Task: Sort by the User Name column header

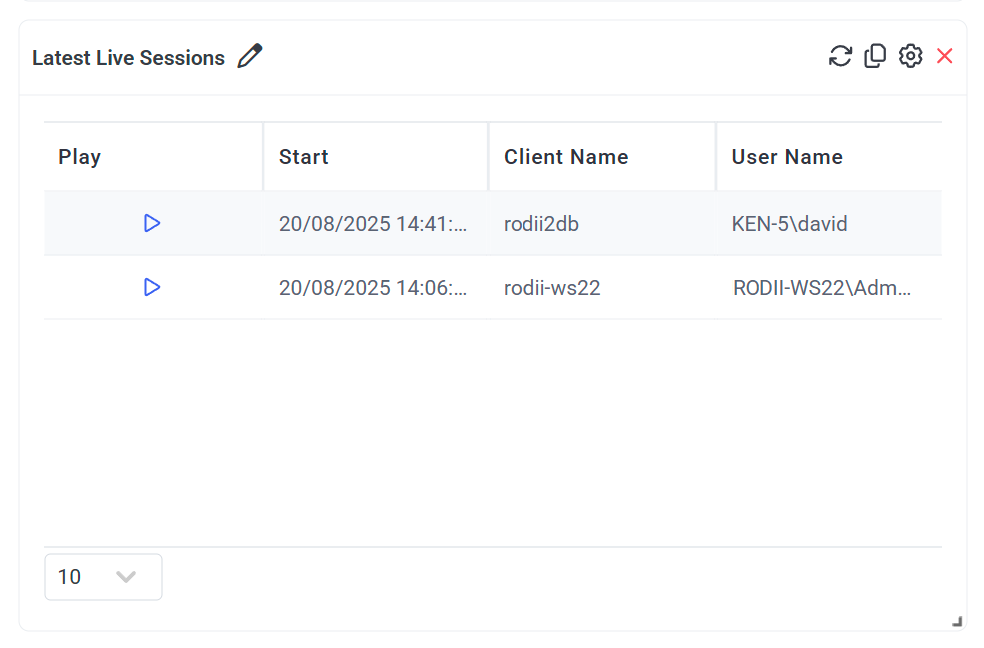Action: (x=787, y=157)
